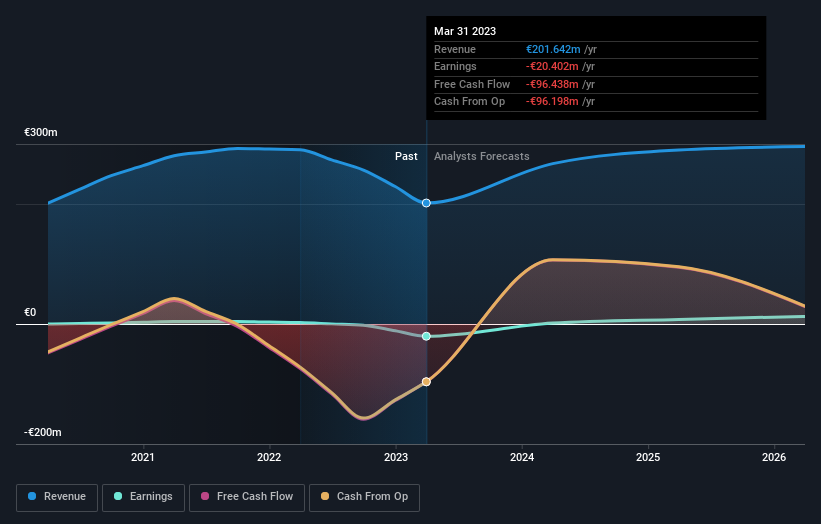Toggle the Revenue series in the legend
This screenshot has width=821, height=524.
pos(57,497)
